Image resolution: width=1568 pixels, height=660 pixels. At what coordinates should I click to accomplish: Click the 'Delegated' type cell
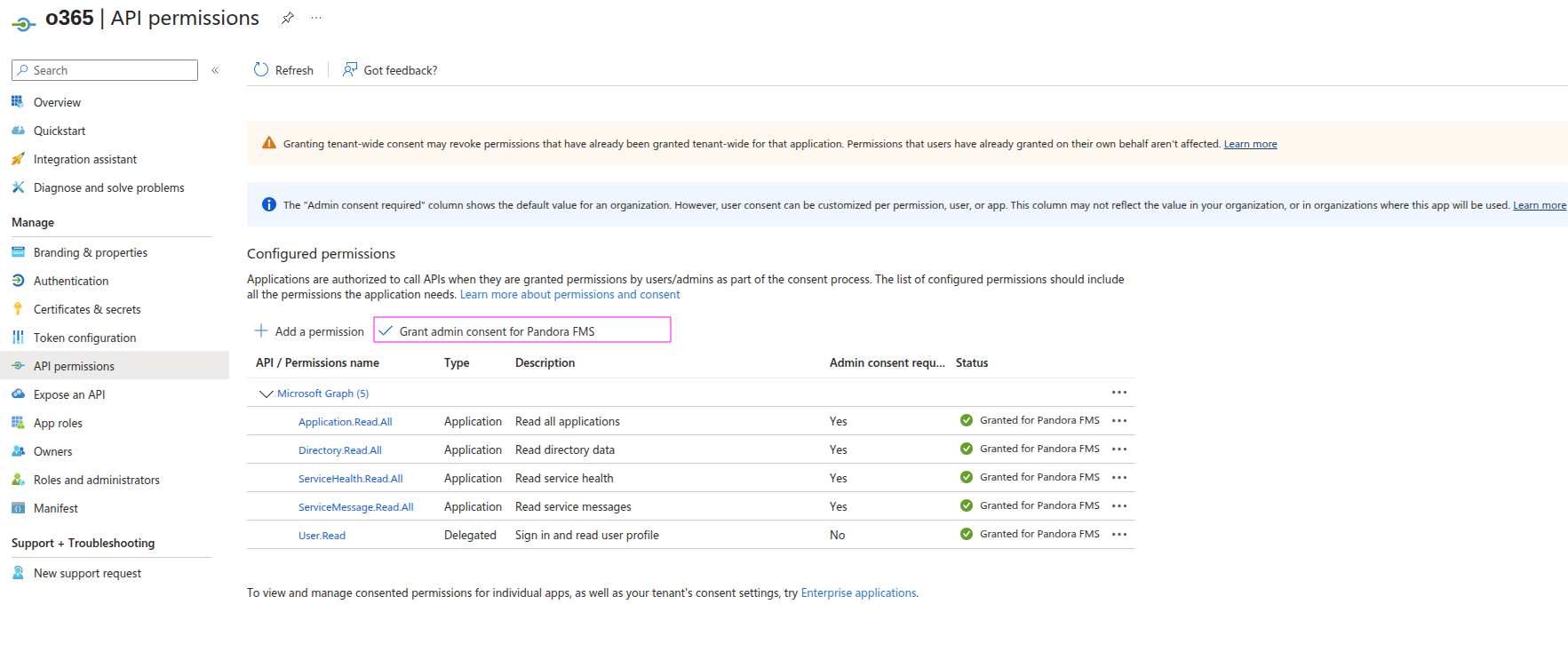[x=470, y=535]
